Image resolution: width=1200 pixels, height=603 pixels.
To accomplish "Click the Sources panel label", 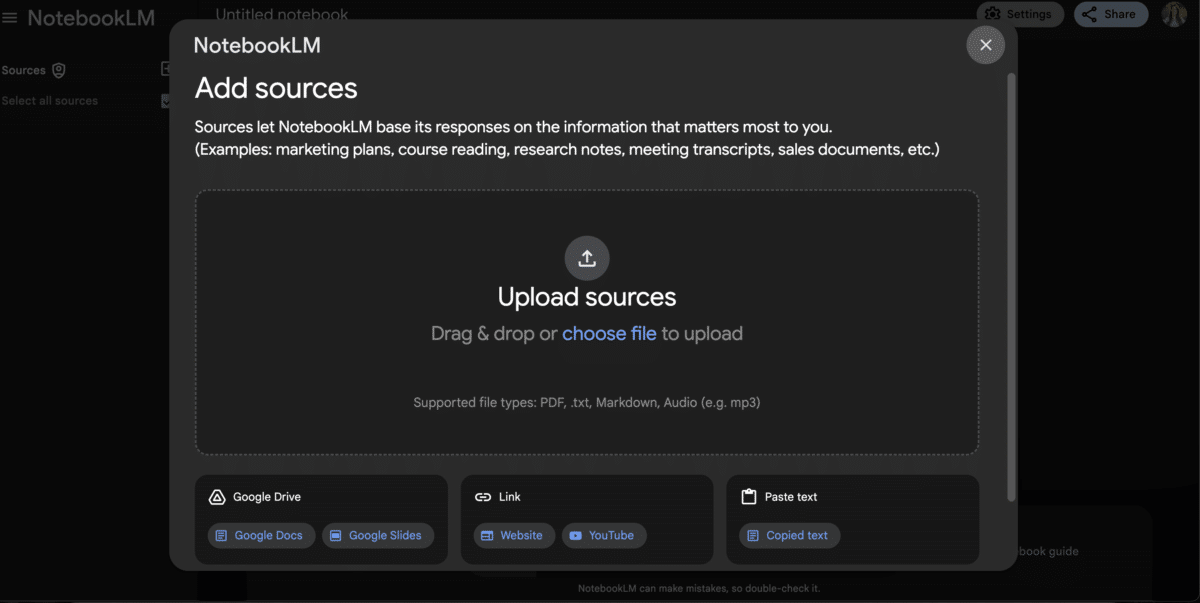I will point(24,70).
